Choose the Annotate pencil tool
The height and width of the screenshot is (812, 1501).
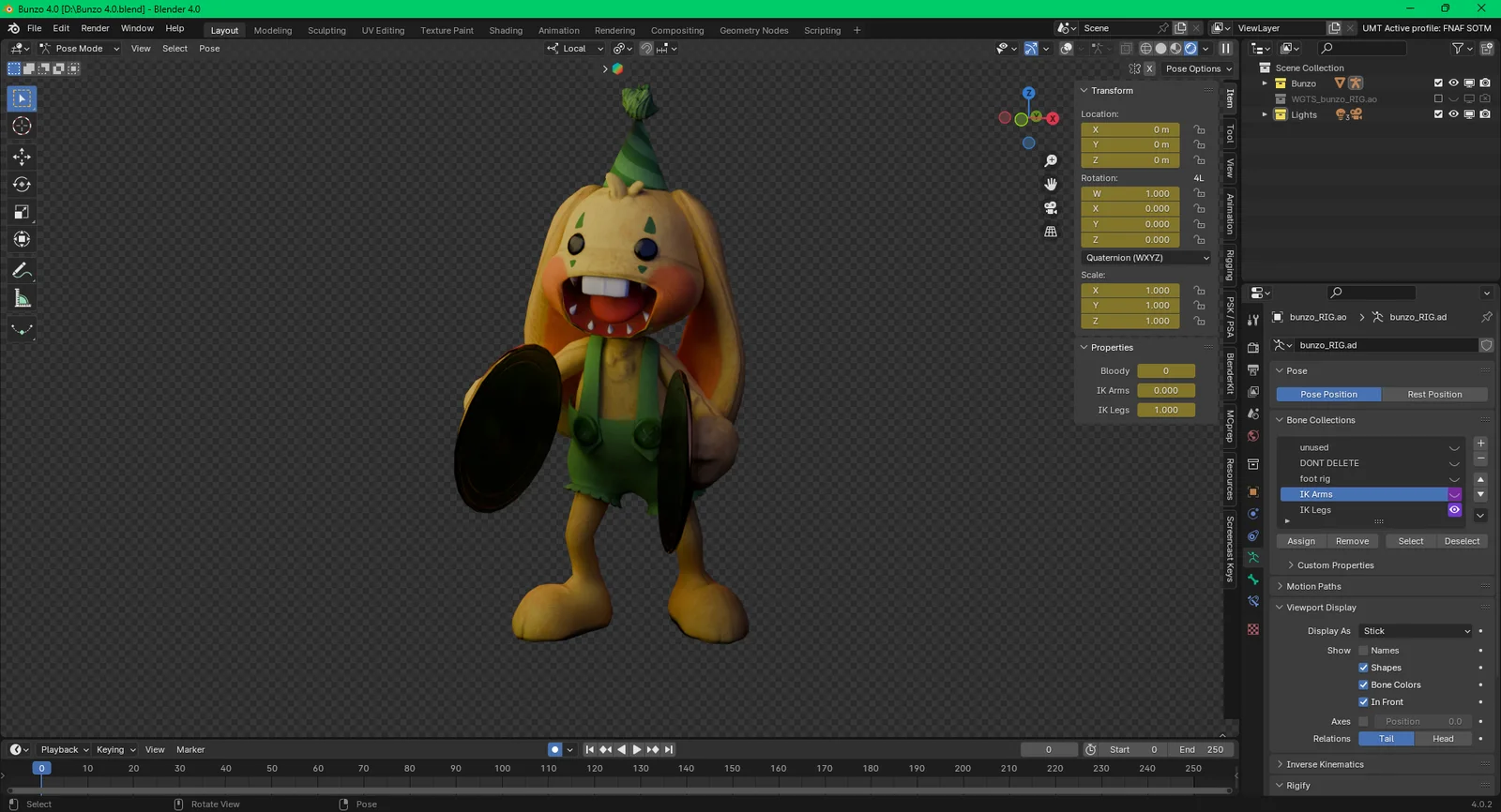(x=22, y=271)
